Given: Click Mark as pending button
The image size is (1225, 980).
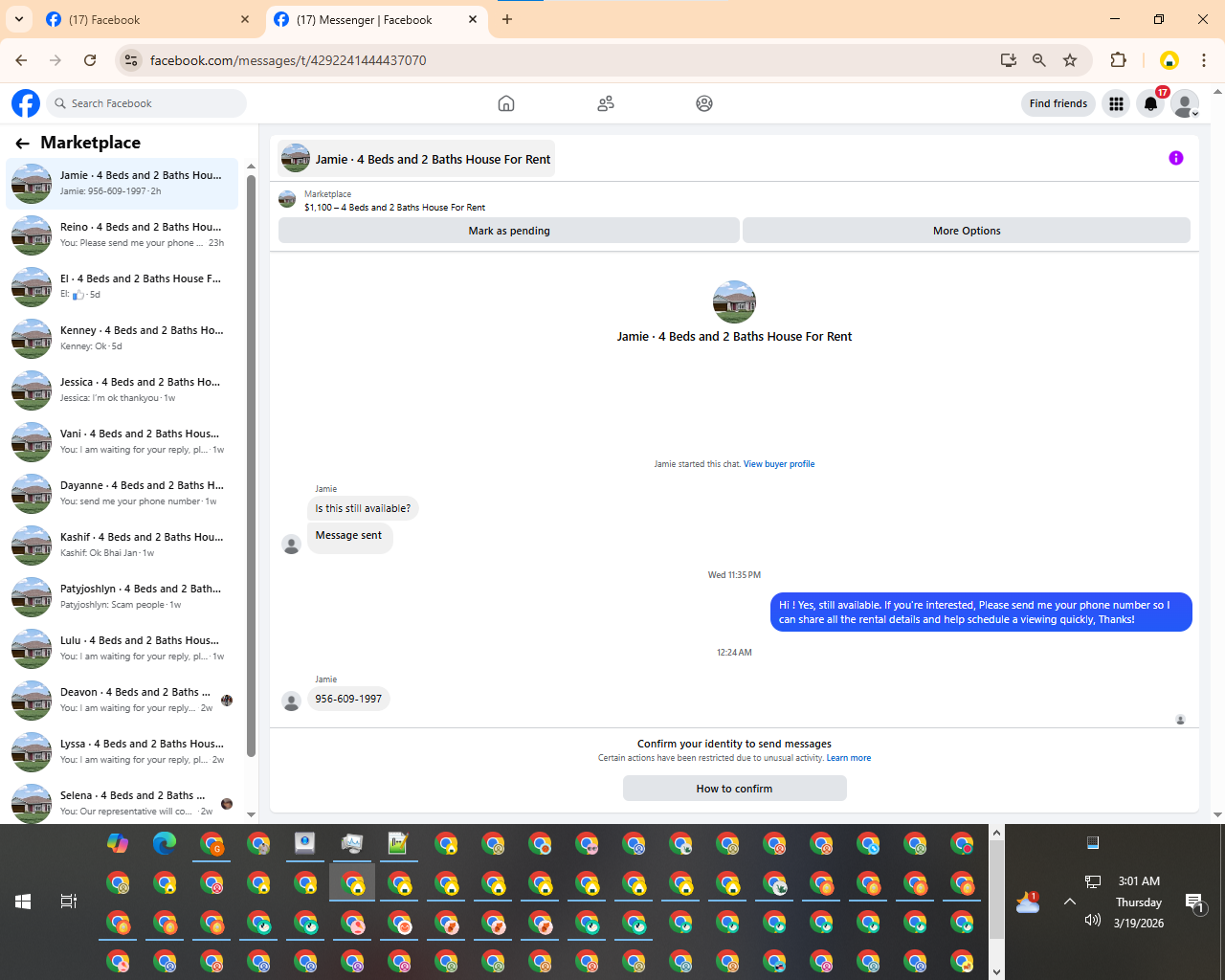Looking at the screenshot, I should (x=509, y=231).
